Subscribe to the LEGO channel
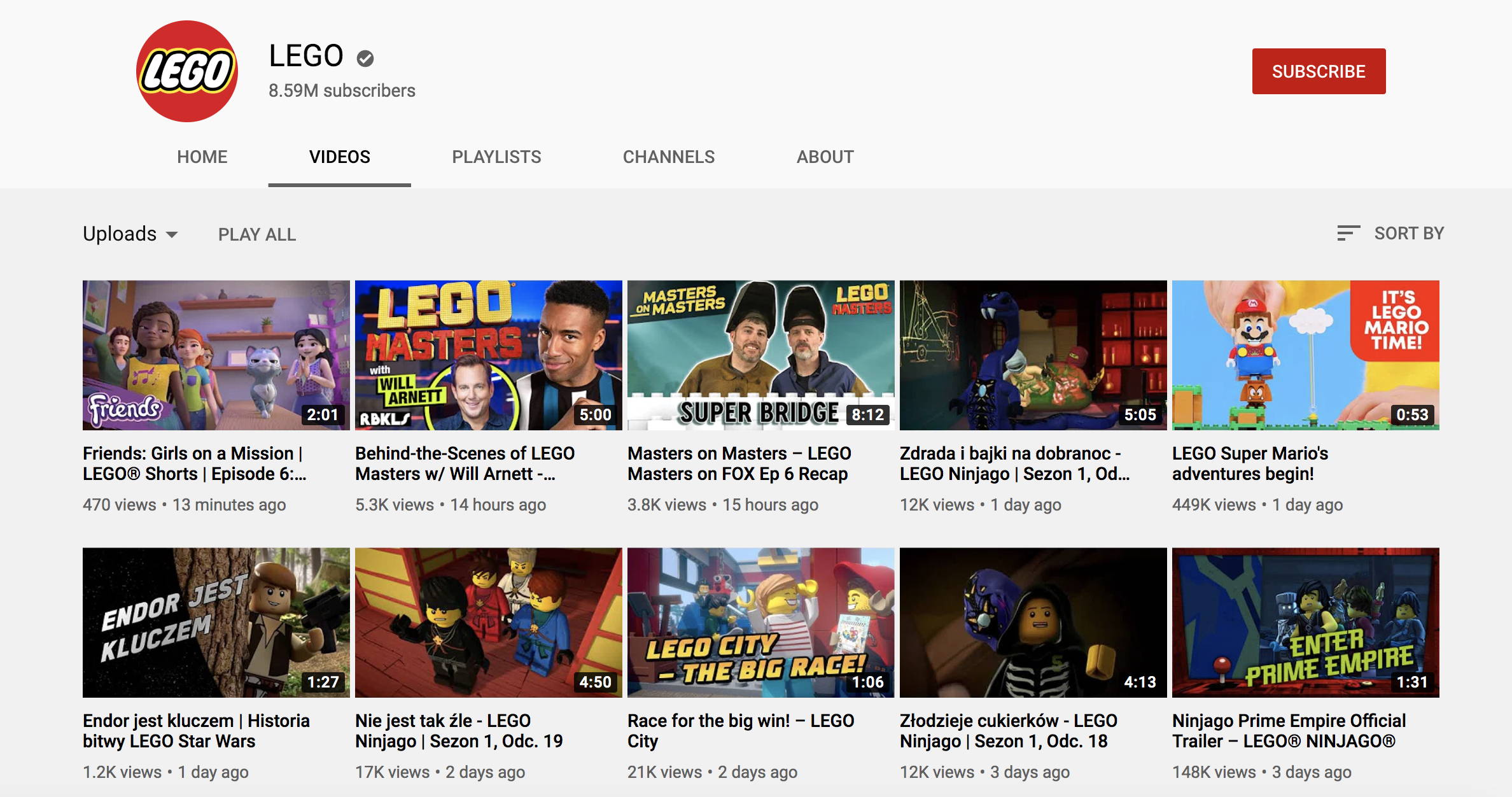This screenshot has height=797, width=1512. click(x=1319, y=71)
